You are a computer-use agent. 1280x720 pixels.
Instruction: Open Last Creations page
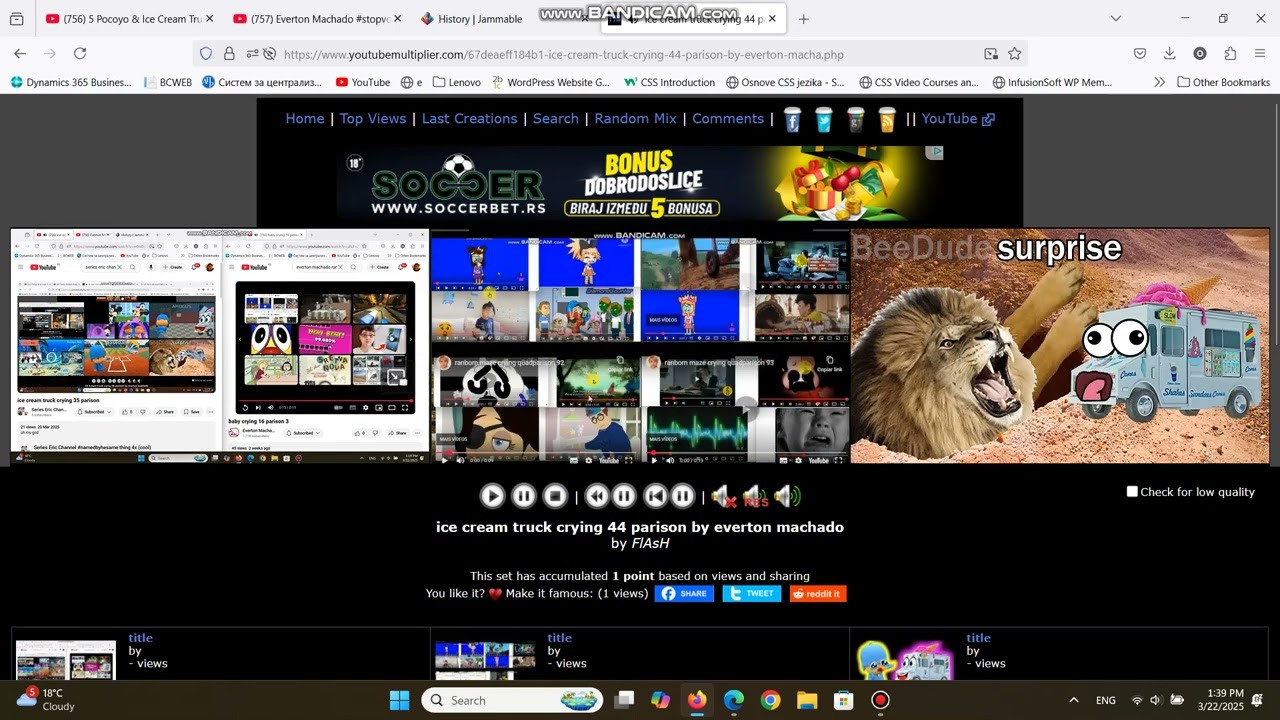[x=469, y=118]
